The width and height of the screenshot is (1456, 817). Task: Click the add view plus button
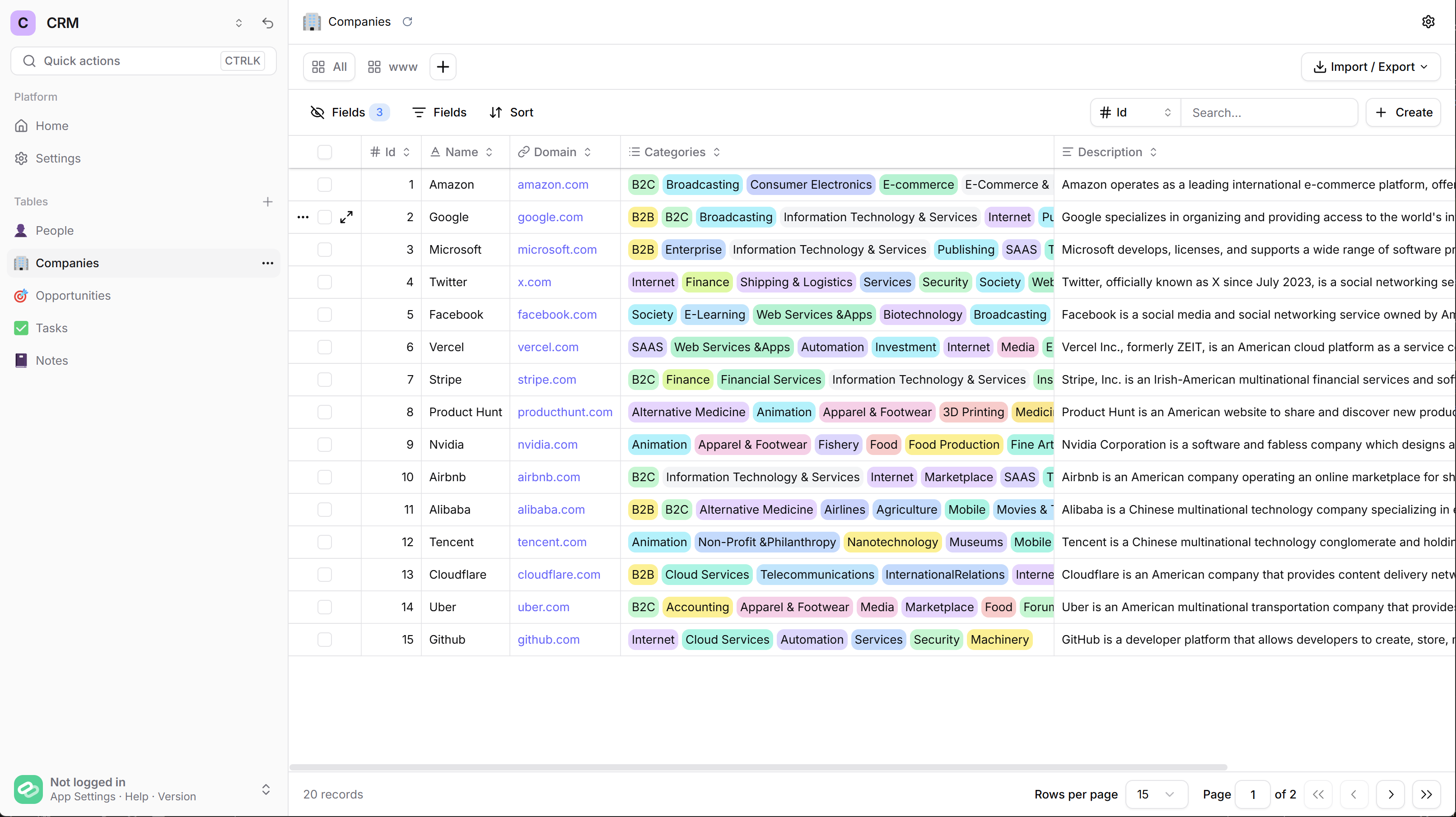click(x=443, y=67)
